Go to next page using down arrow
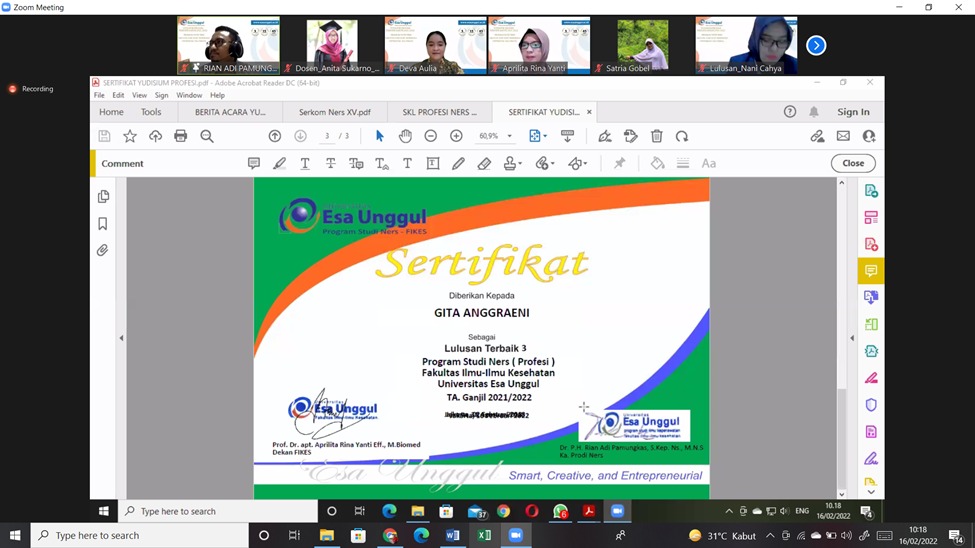This screenshot has width=975, height=548. 300,136
